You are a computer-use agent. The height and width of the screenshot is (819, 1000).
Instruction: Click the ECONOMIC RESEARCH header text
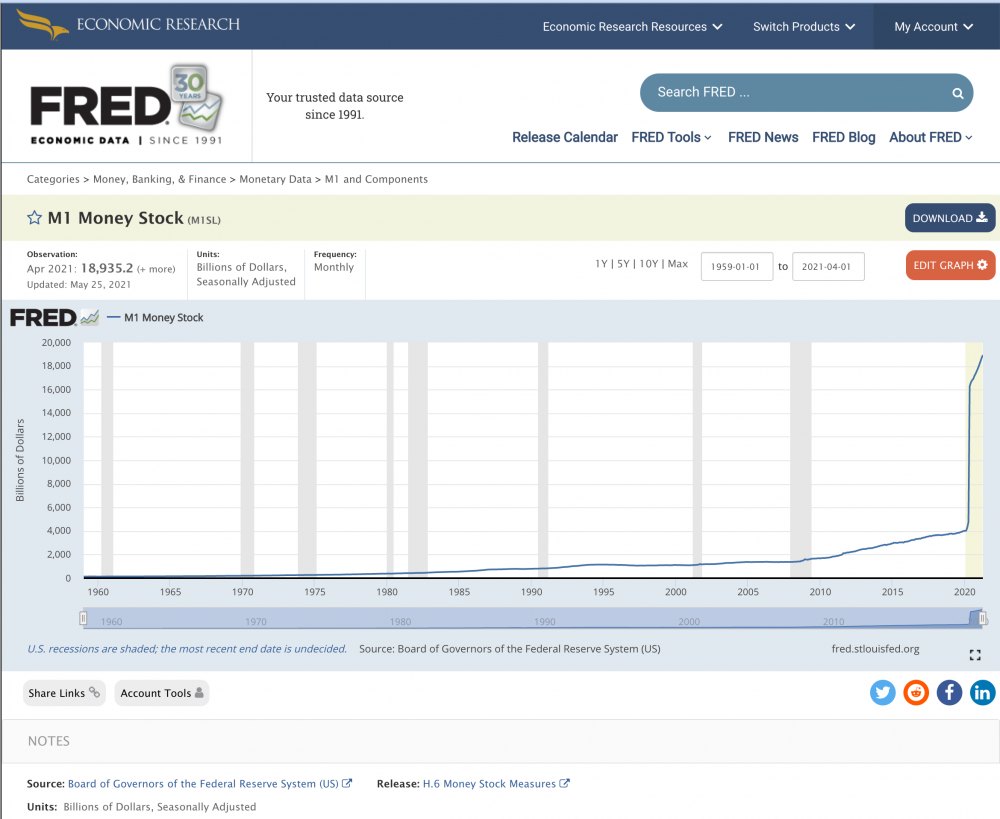[158, 24]
